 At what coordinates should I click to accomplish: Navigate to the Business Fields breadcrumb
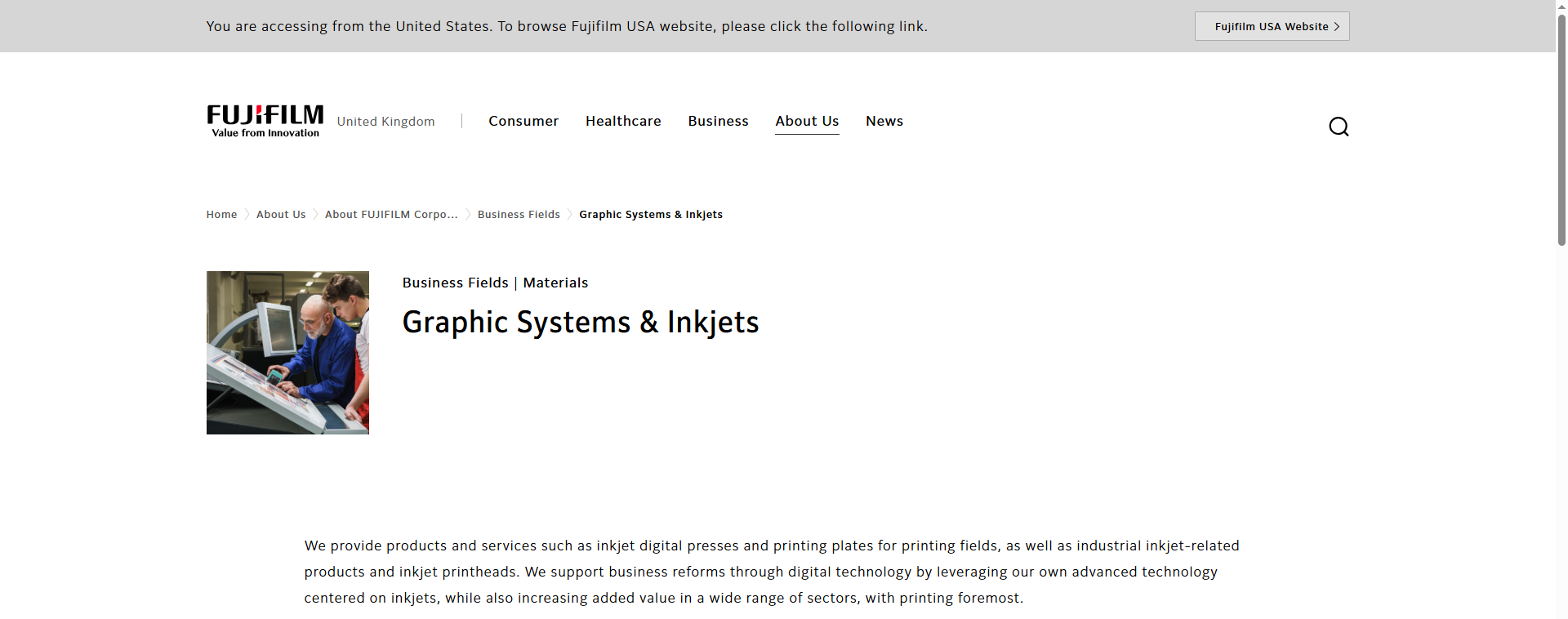click(x=519, y=215)
